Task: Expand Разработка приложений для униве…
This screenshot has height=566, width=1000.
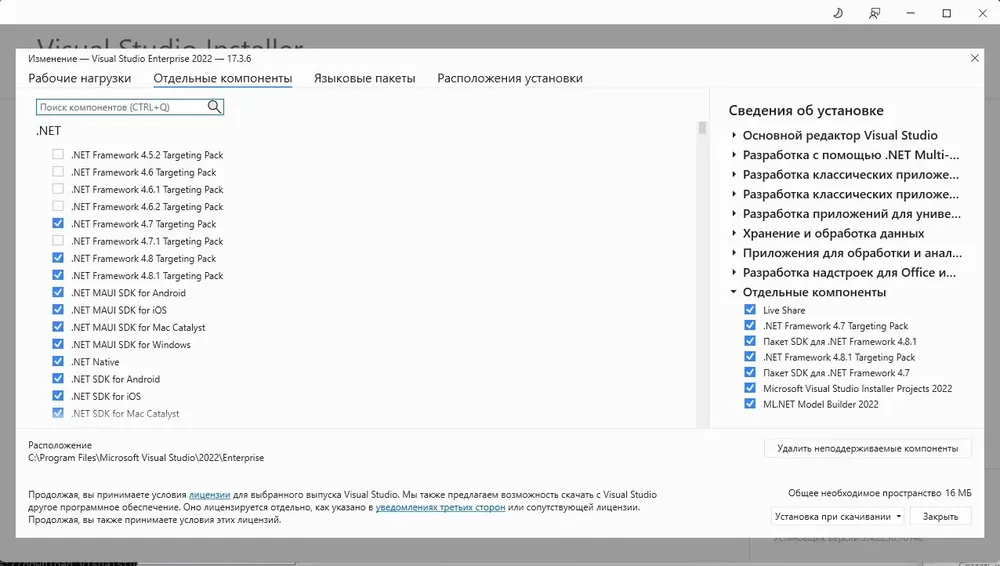Action: coord(734,214)
